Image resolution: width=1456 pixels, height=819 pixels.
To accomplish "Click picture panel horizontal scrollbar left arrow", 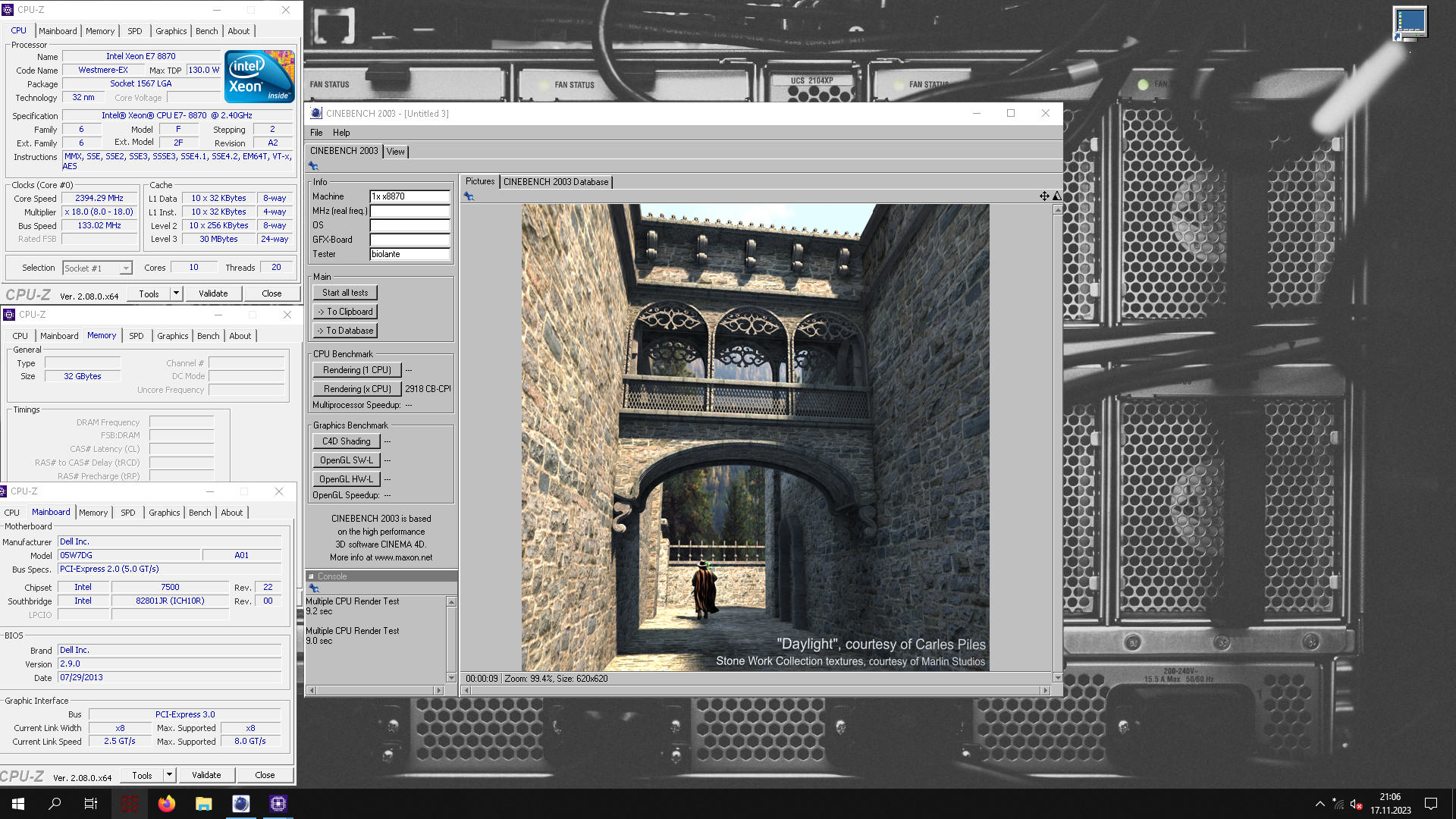I will pos(467,690).
